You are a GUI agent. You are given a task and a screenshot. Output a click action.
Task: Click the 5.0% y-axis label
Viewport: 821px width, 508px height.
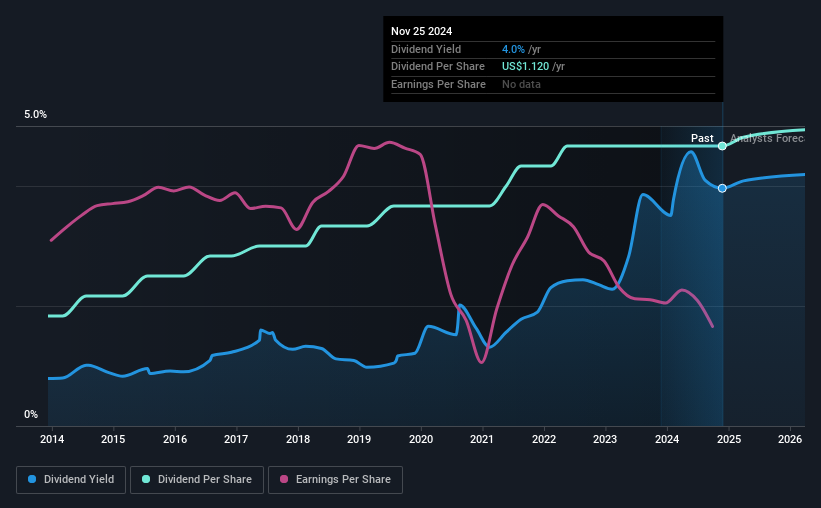point(35,115)
